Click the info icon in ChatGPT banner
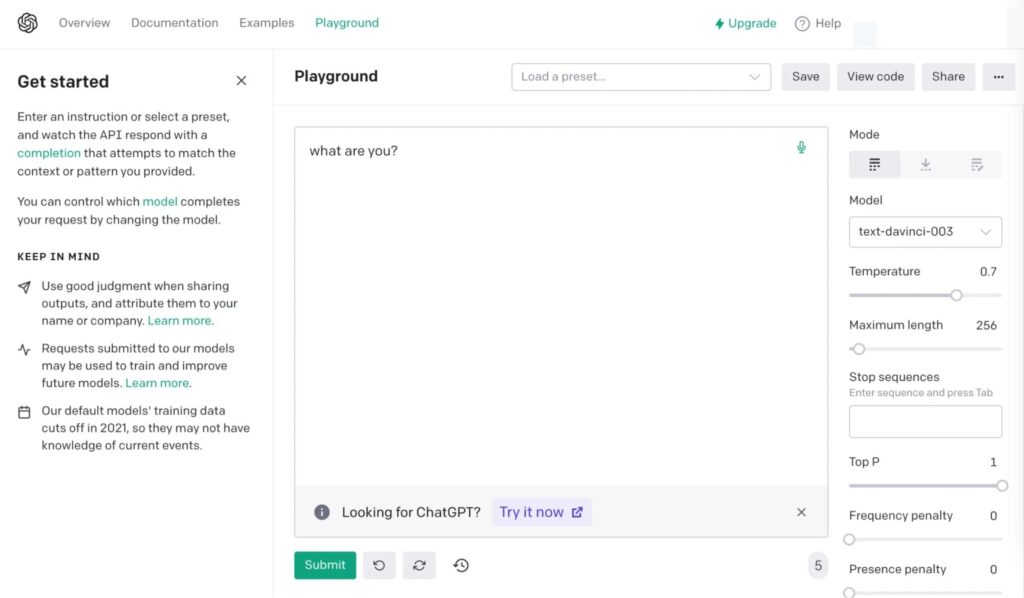1024x598 pixels. [321, 512]
